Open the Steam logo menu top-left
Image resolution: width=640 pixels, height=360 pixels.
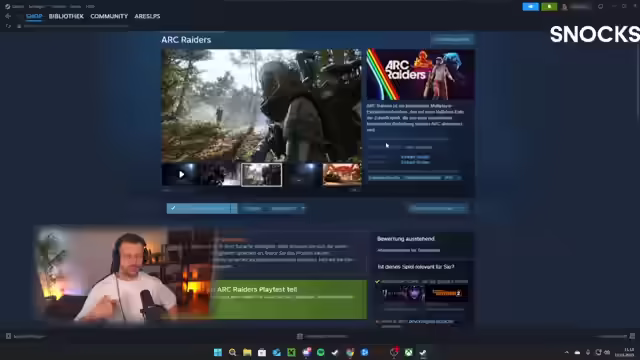(7, 7)
